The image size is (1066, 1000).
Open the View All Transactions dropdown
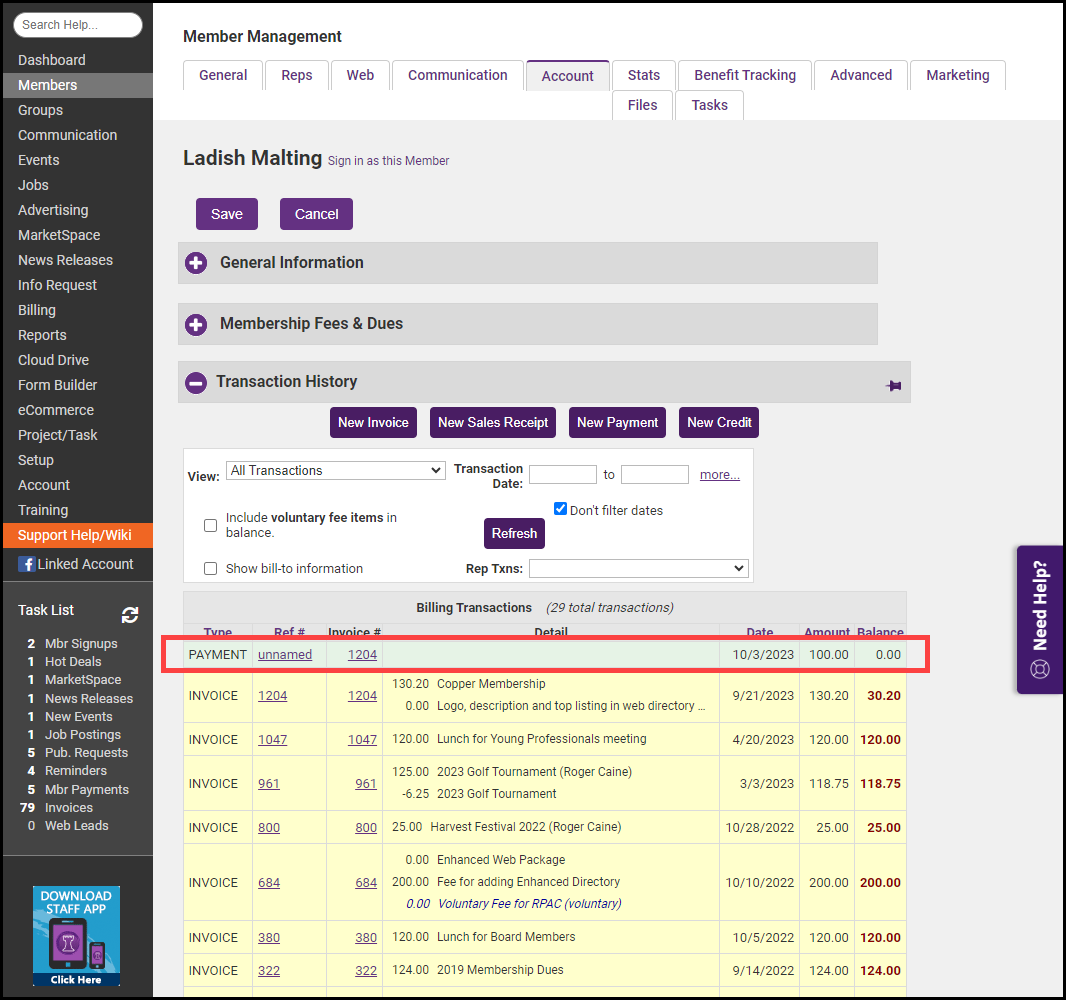[335, 470]
